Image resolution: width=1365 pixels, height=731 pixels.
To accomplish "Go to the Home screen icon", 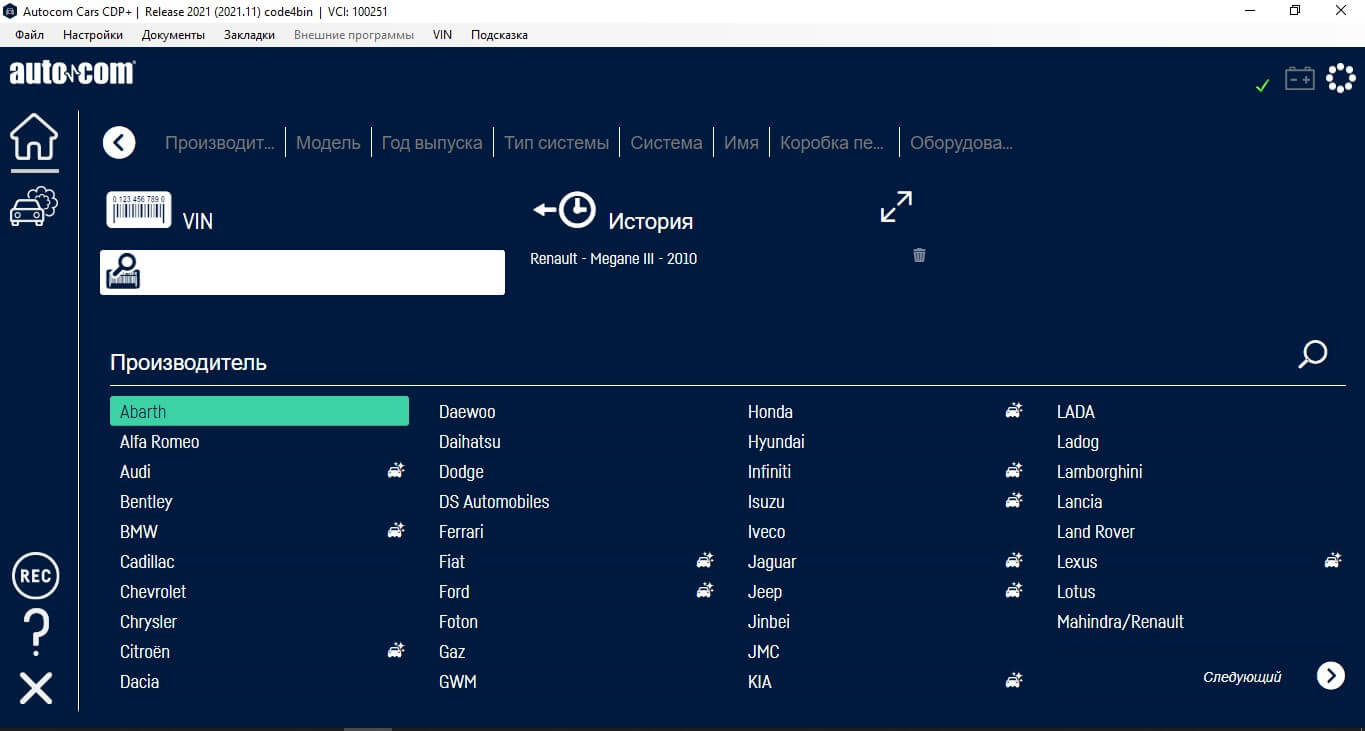I will coord(34,137).
